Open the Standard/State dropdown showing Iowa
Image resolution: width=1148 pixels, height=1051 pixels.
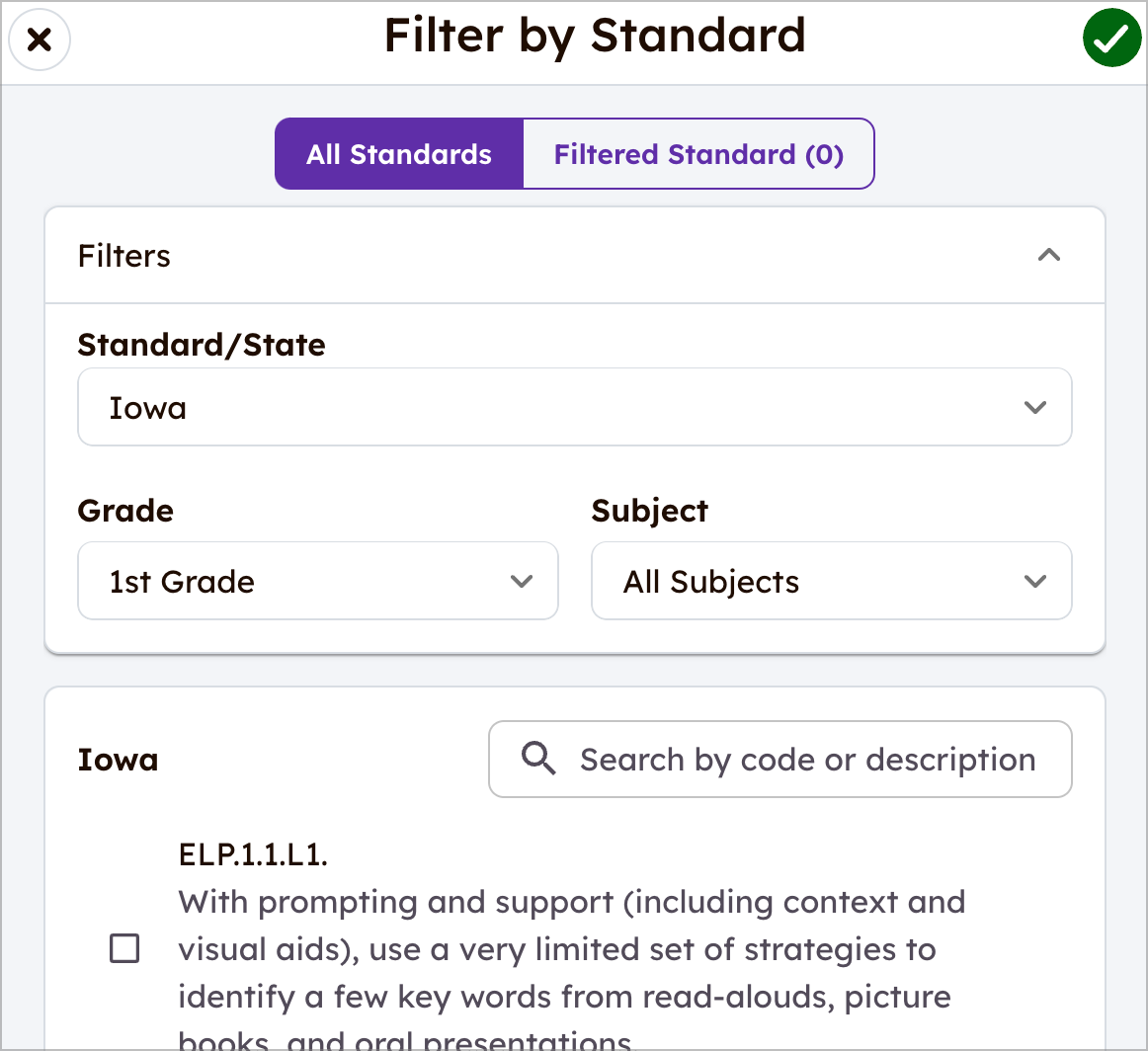pos(575,407)
